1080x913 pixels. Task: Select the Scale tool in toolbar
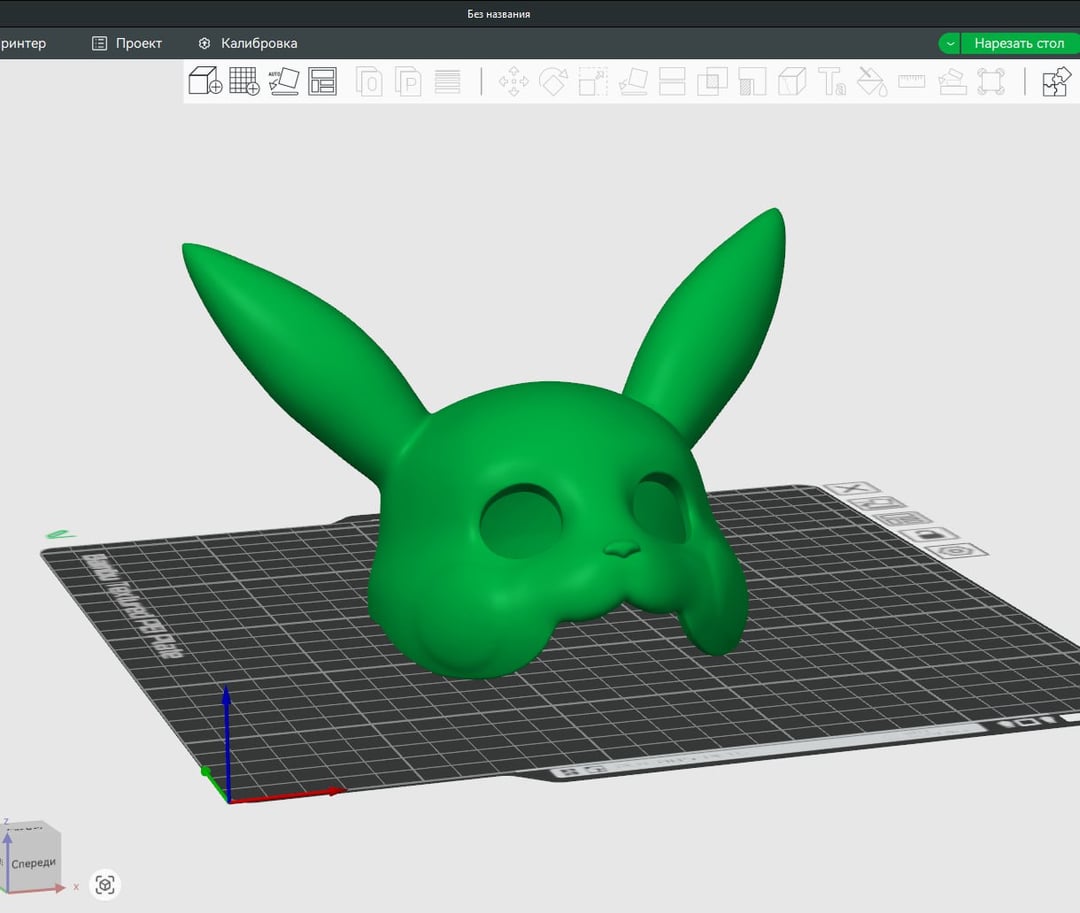[x=593, y=81]
